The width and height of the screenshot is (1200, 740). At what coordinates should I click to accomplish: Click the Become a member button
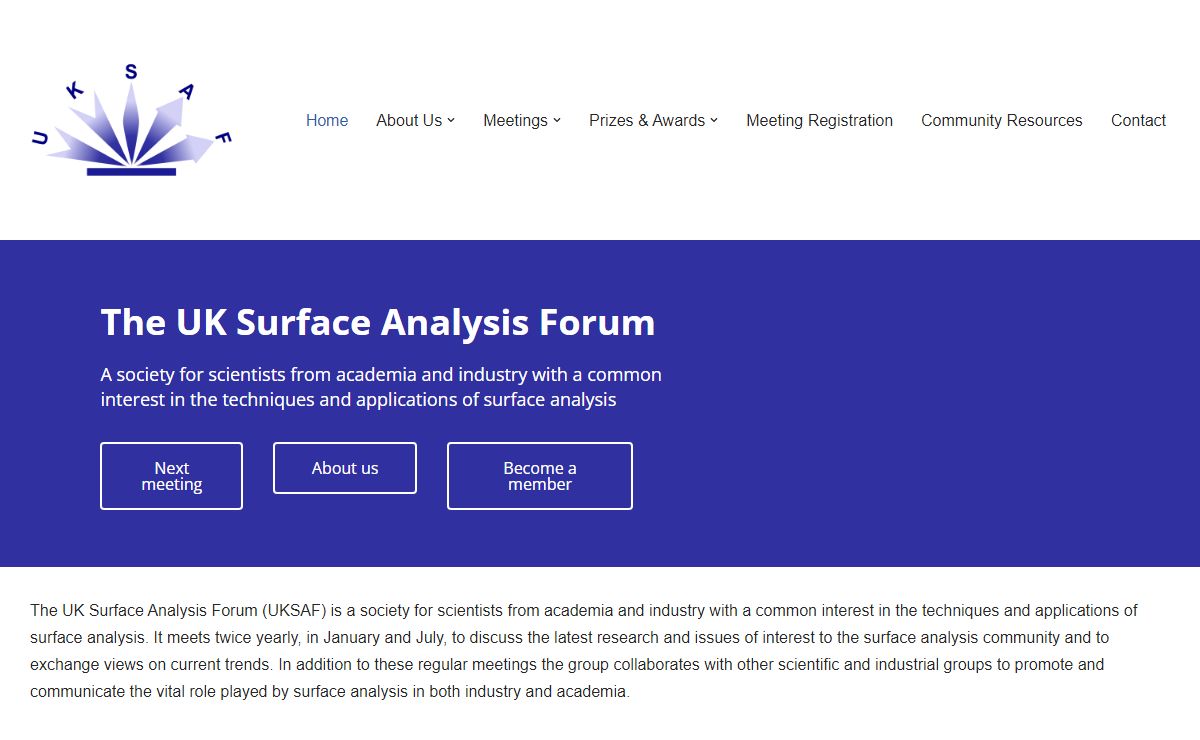(x=540, y=476)
